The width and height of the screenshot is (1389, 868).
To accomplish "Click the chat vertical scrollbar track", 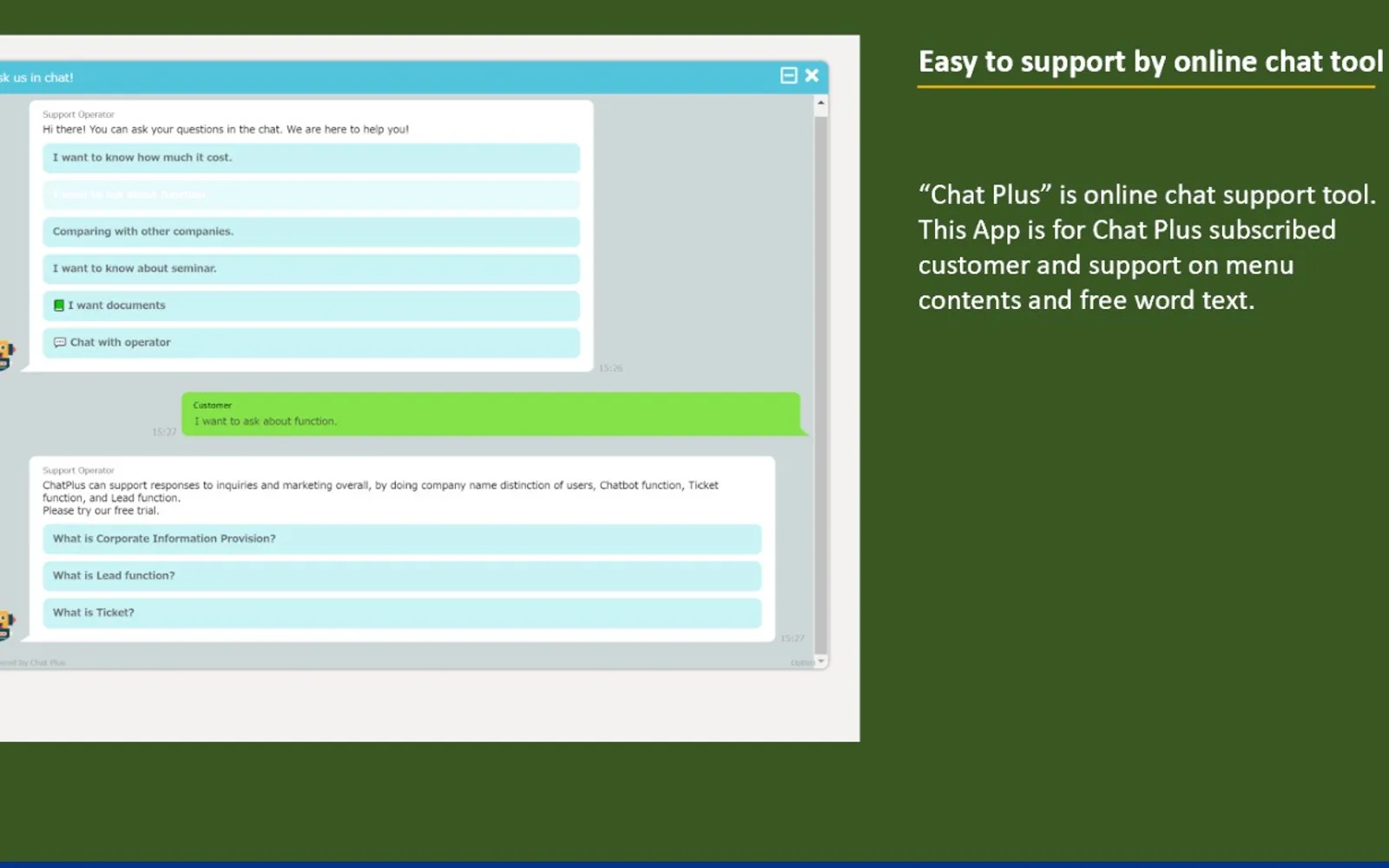I will [820, 382].
